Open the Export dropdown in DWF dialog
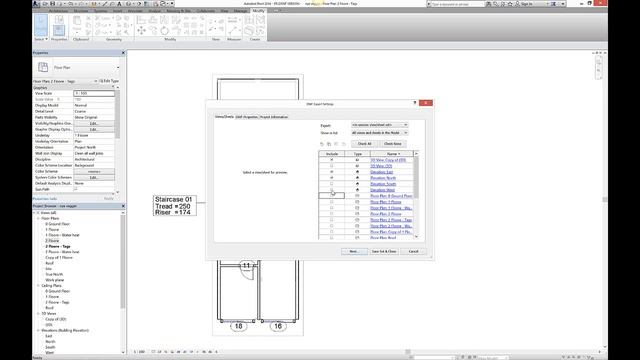640x360 pixels. pyautogui.click(x=380, y=125)
